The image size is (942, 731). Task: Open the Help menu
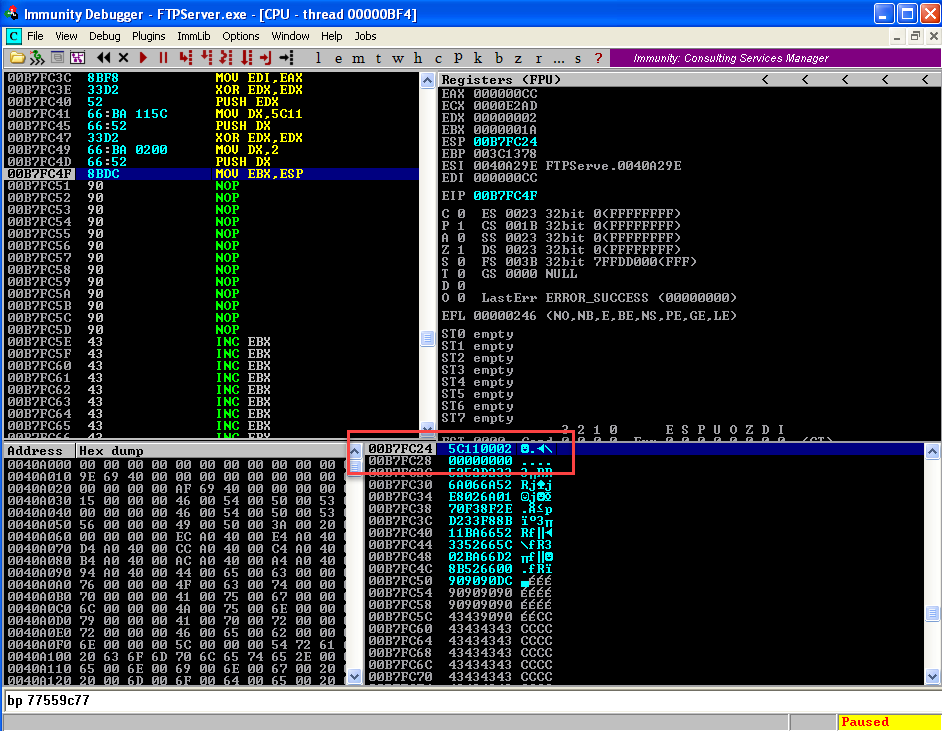331,36
